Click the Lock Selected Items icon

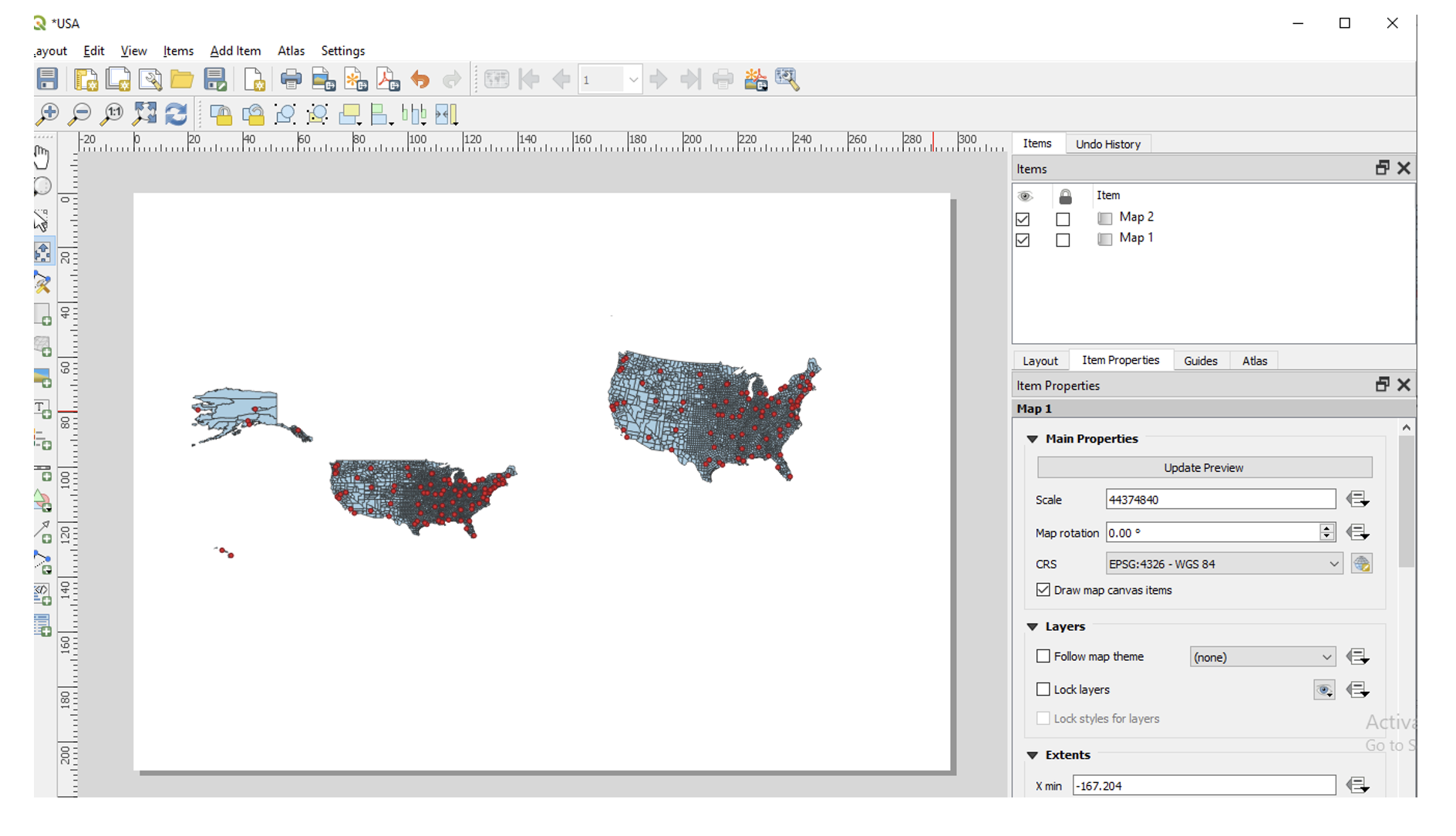click(x=221, y=114)
